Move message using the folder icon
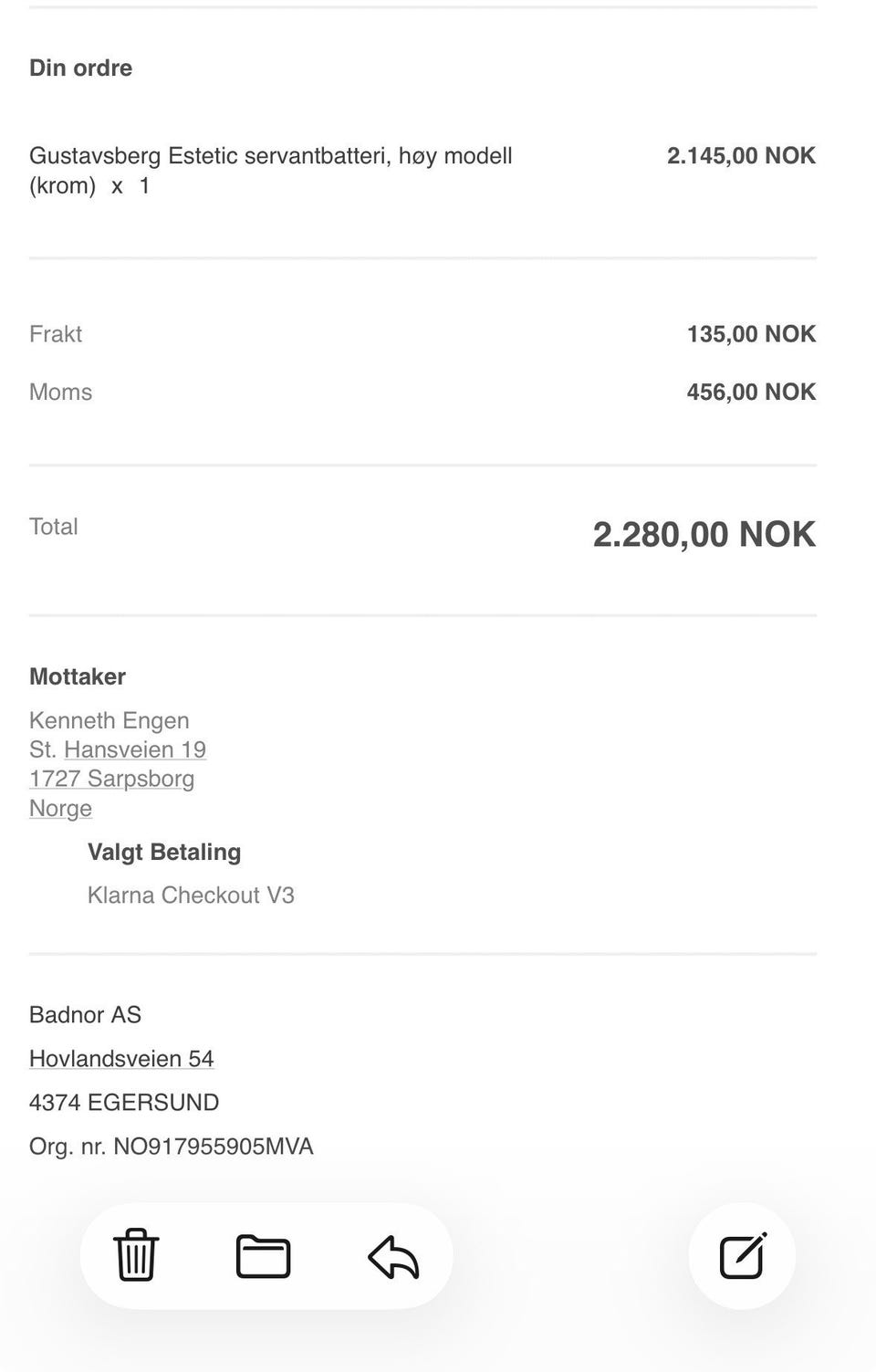 pyautogui.click(x=264, y=1256)
